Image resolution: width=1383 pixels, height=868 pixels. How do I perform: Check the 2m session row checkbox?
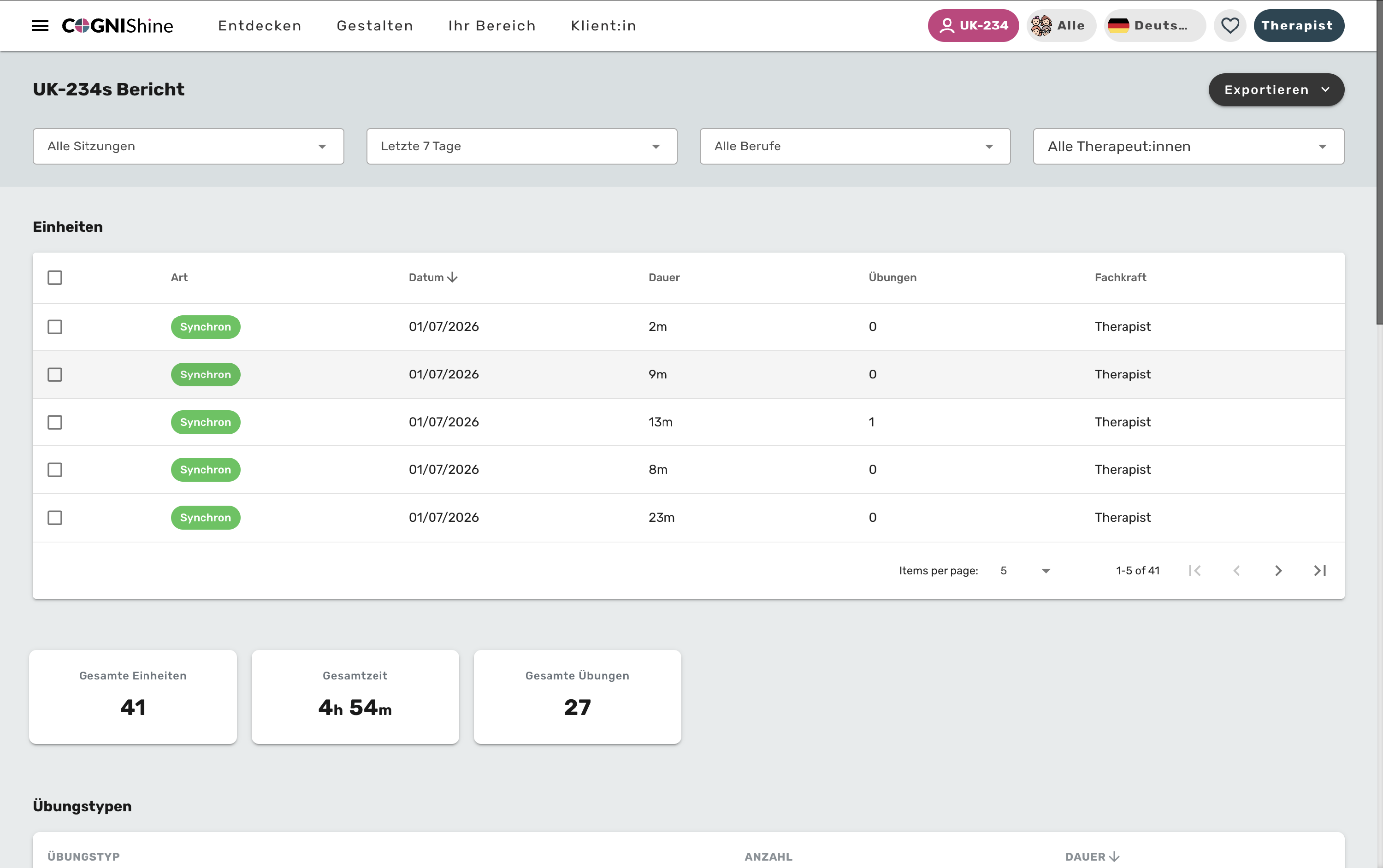coord(55,327)
